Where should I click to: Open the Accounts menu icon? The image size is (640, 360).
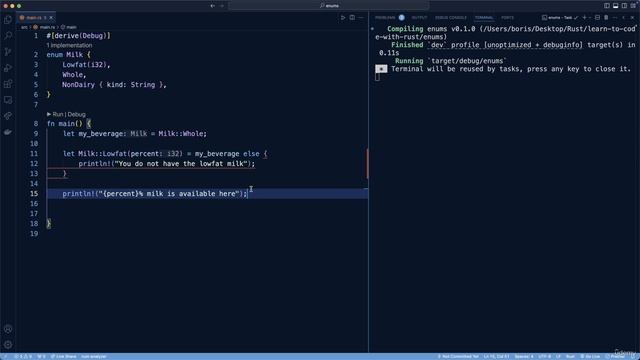tap(8, 329)
